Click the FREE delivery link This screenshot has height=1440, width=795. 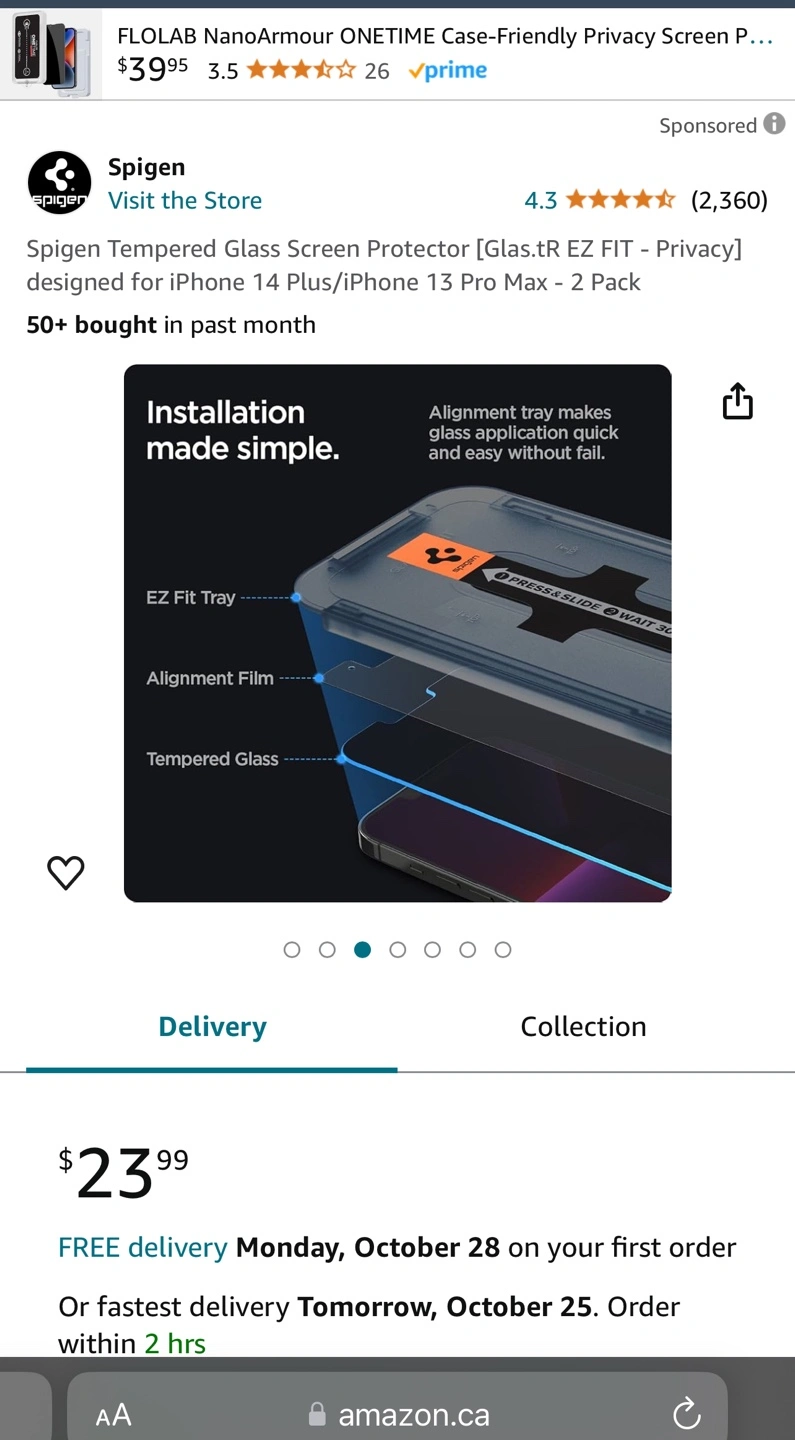pos(143,1247)
